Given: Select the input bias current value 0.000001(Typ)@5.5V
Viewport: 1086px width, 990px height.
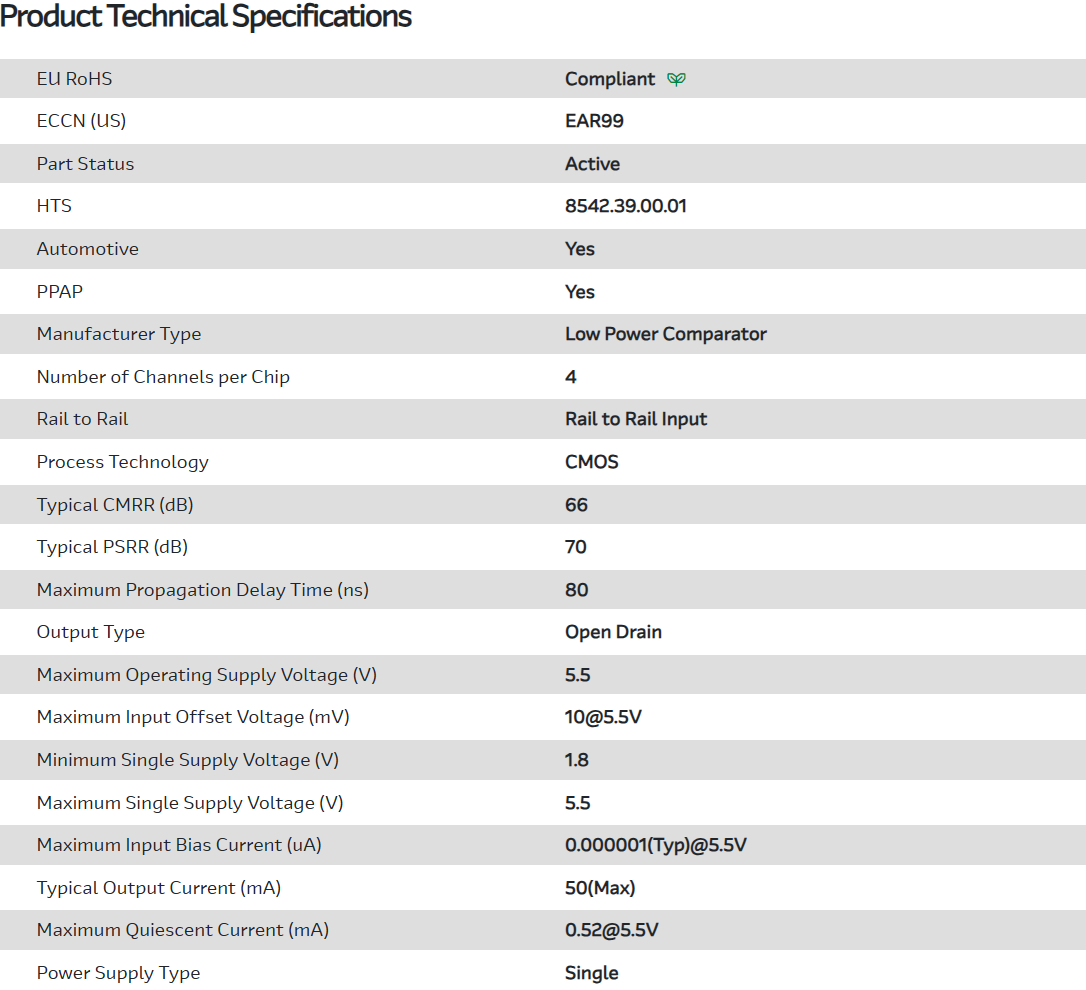Looking at the screenshot, I should click(656, 845).
